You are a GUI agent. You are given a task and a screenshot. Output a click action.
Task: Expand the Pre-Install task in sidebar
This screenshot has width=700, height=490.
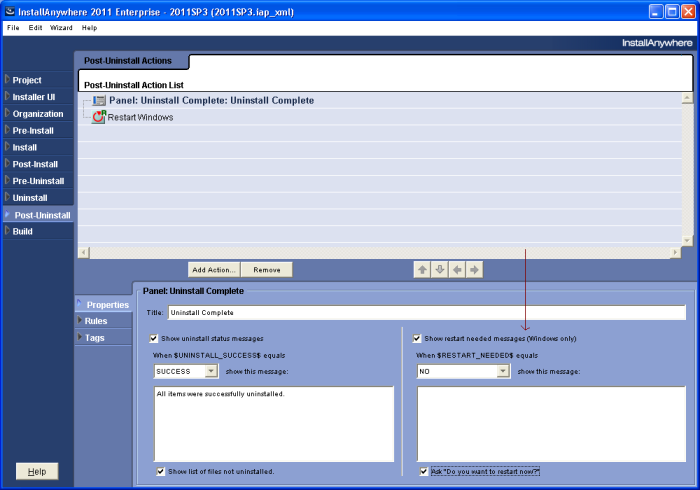coord(33,131)
